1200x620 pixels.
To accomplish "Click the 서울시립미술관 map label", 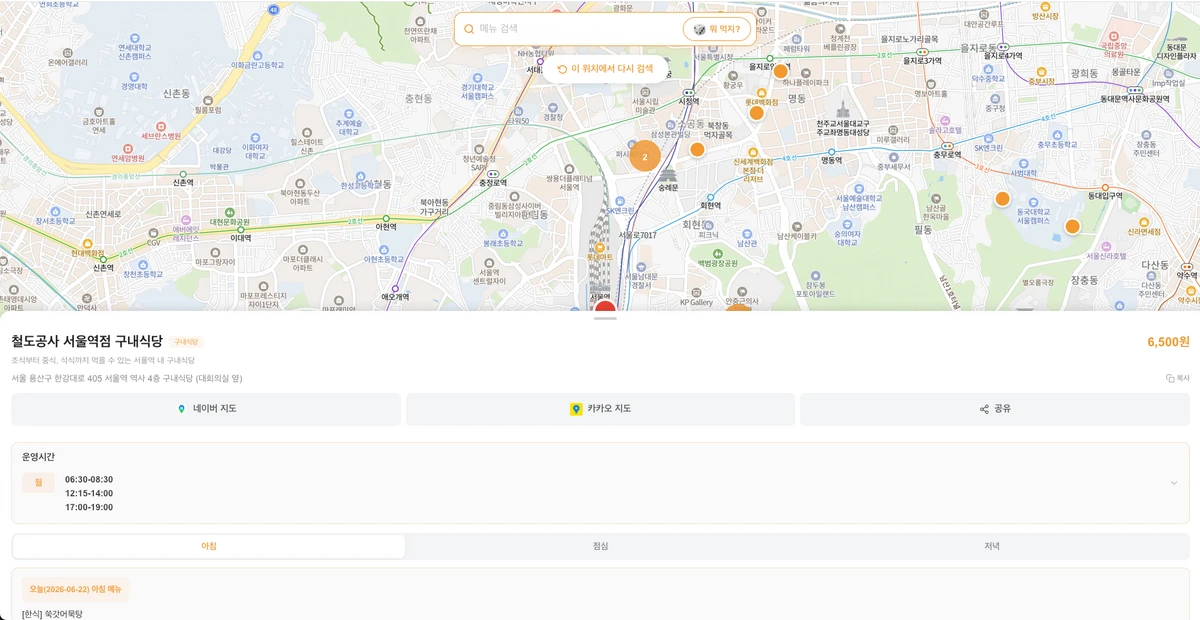I will (645, 106).
